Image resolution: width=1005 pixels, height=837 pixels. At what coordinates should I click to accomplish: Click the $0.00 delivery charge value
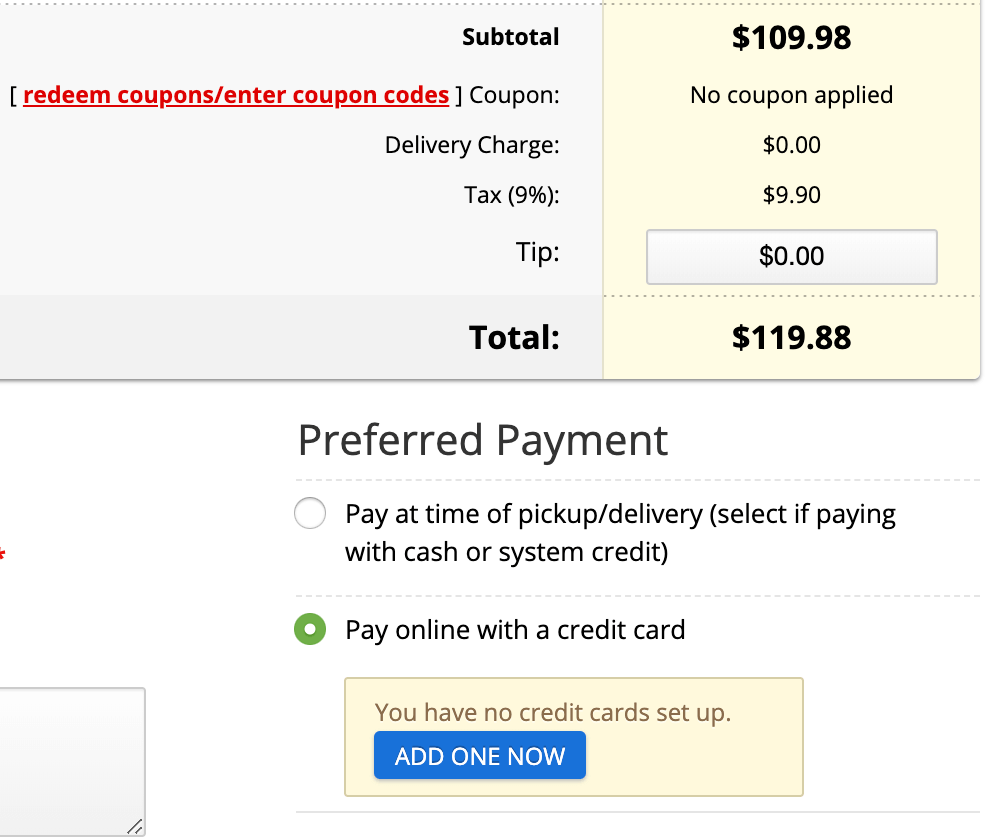[x=791, y=145]
